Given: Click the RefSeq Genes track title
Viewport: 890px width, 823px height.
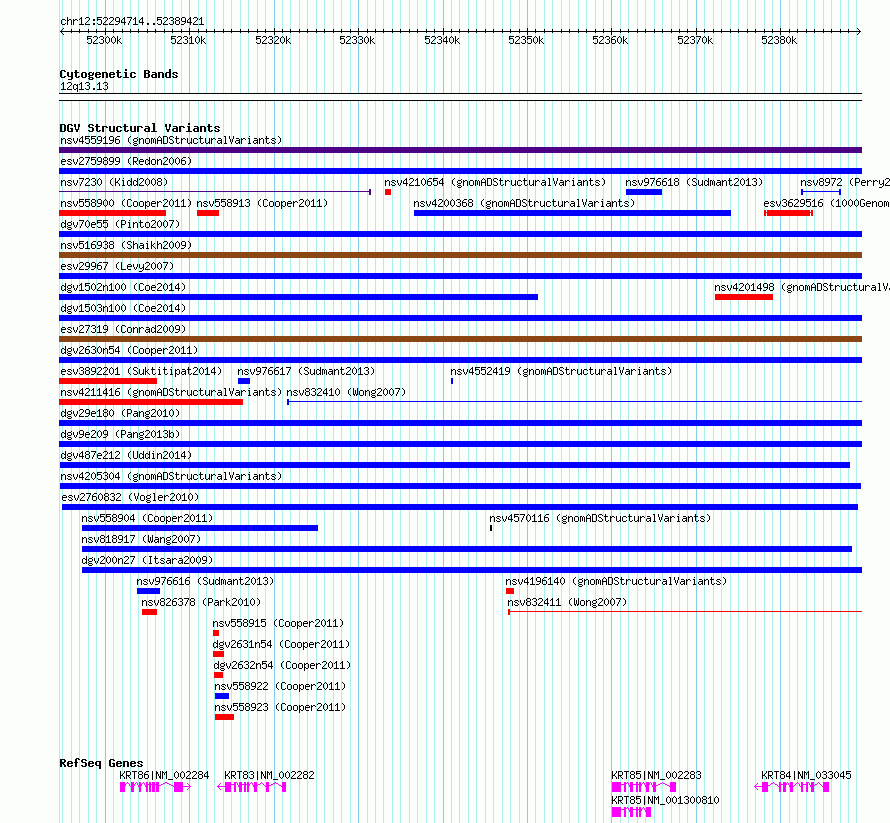Looking at the screenshot, I should [101, 763].
